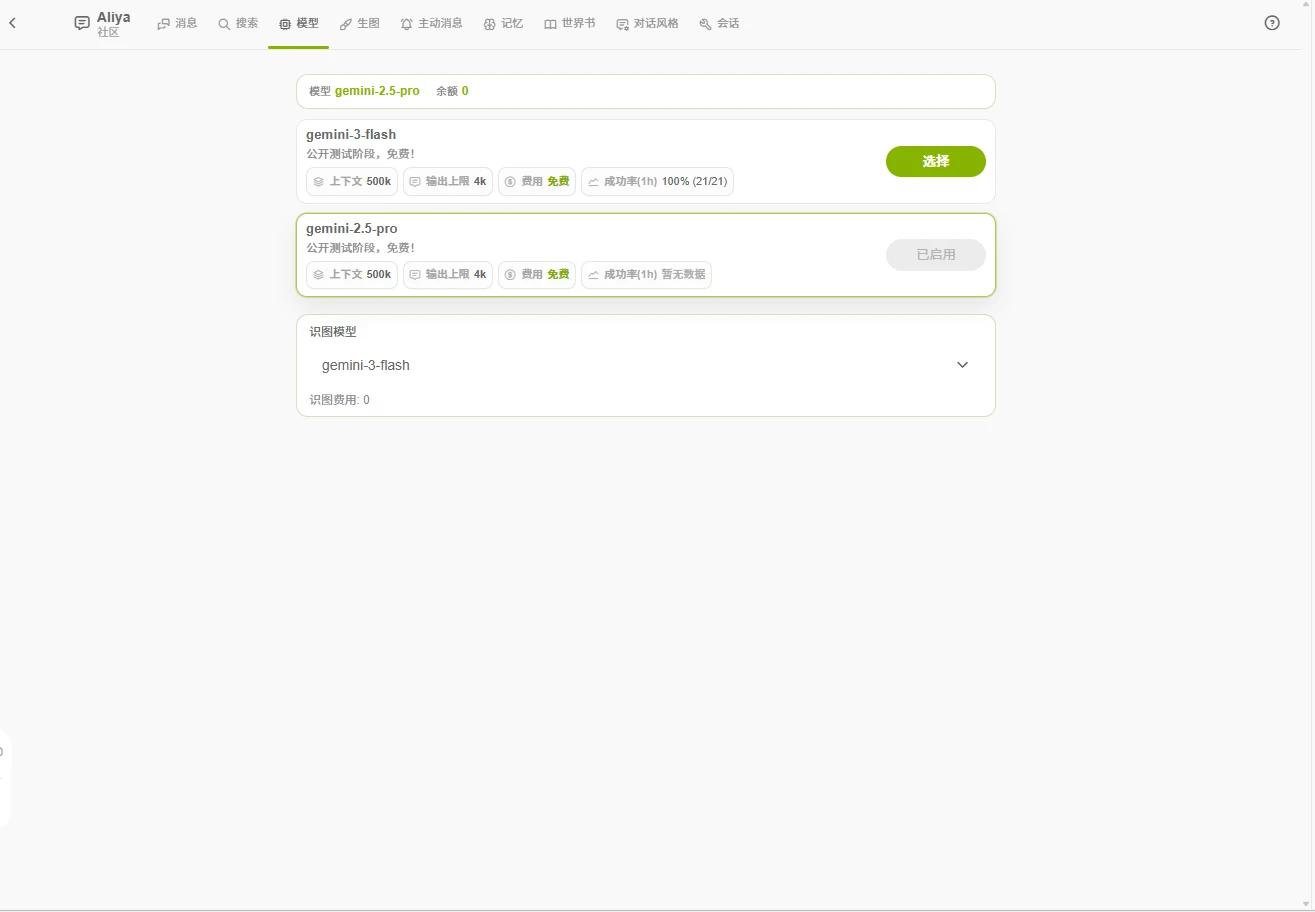Screen dimensions: 1315x912
Task: Open the 对话风格 tab
Action: click(647, 23)
